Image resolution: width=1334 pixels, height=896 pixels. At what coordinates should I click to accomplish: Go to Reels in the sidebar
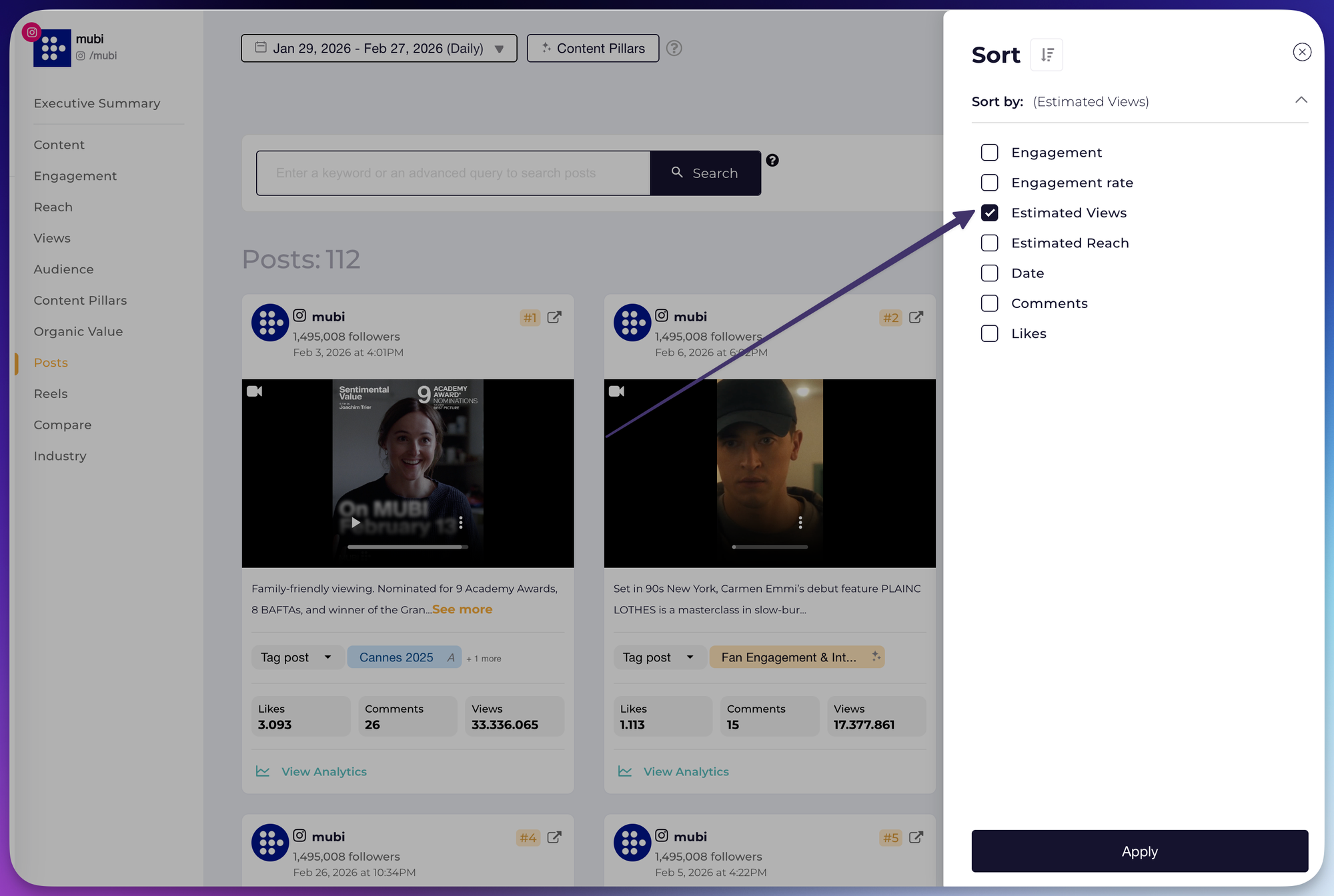tap(51, 393)
